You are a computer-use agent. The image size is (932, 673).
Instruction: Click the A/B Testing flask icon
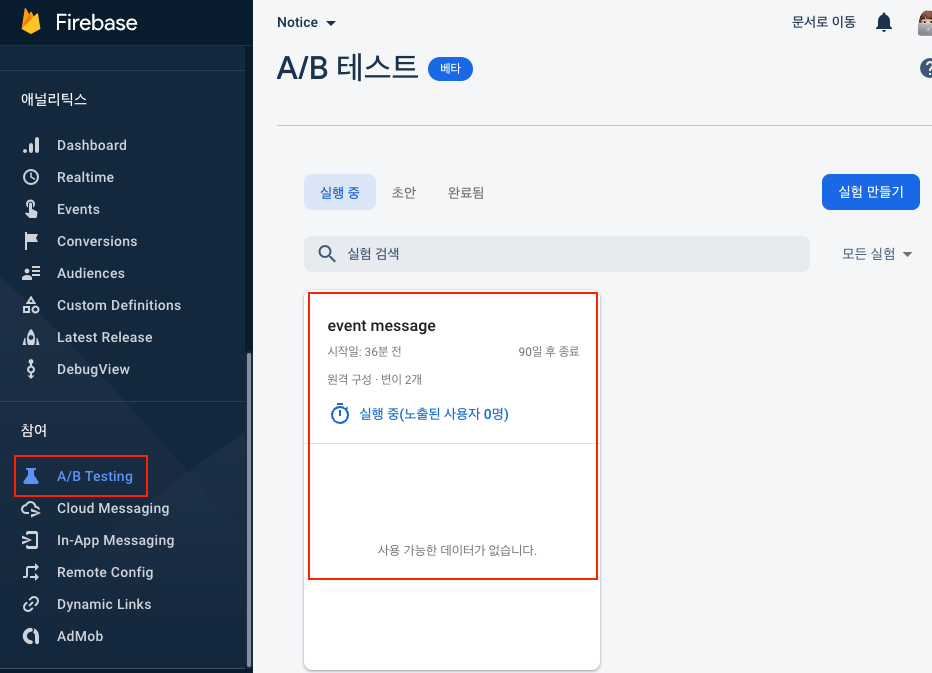point(31,476)
